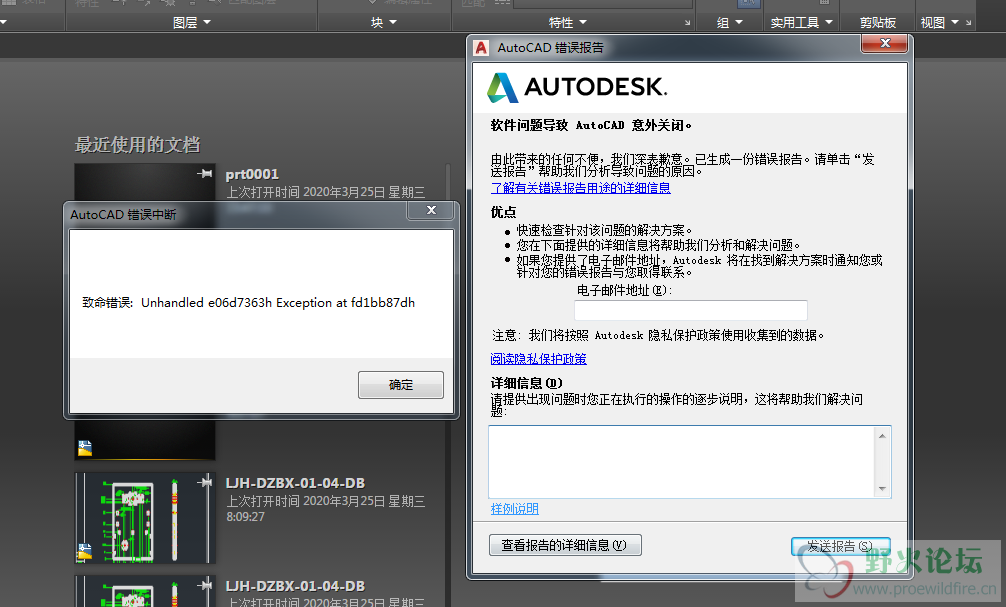Confirm the fatal error with 确定
This screenshot has height=607, width=1006.
pos(401,384)
